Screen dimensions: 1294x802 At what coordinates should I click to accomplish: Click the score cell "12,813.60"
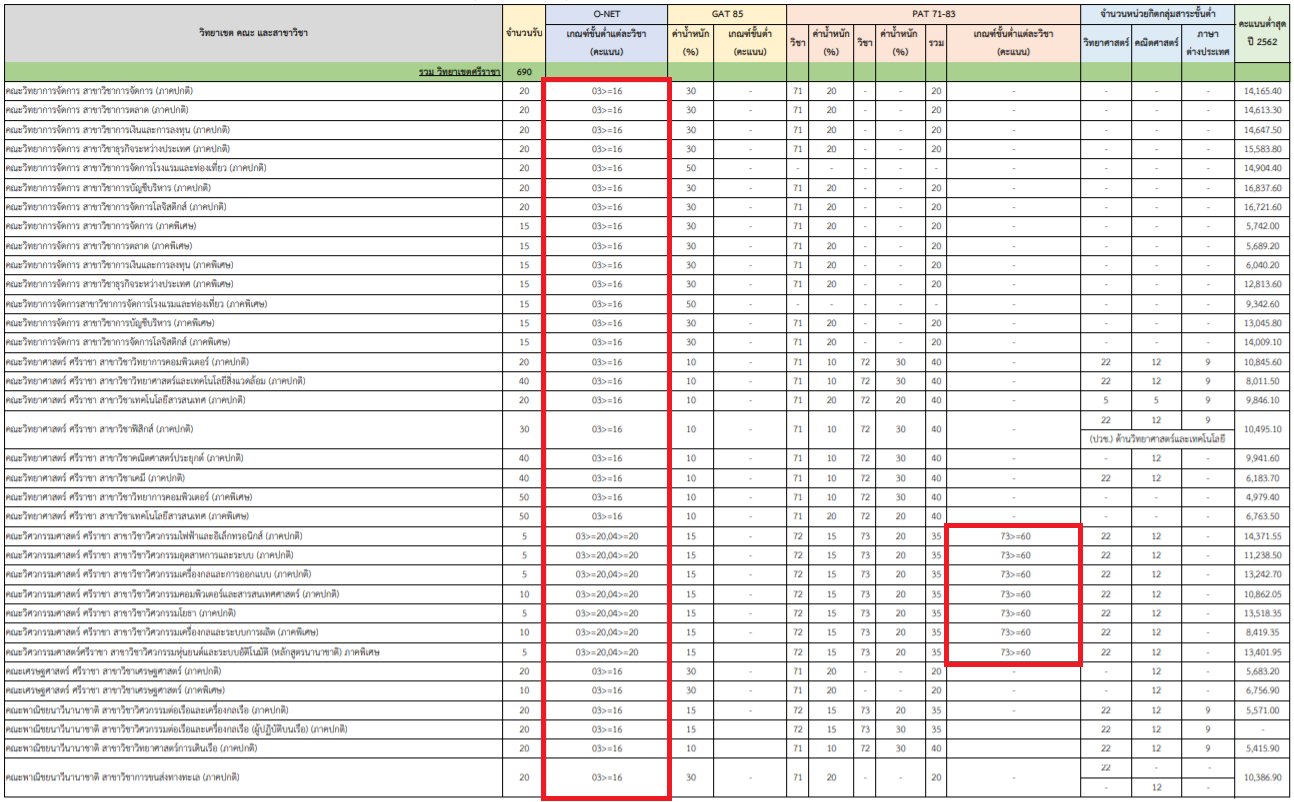coord(1262,284)
